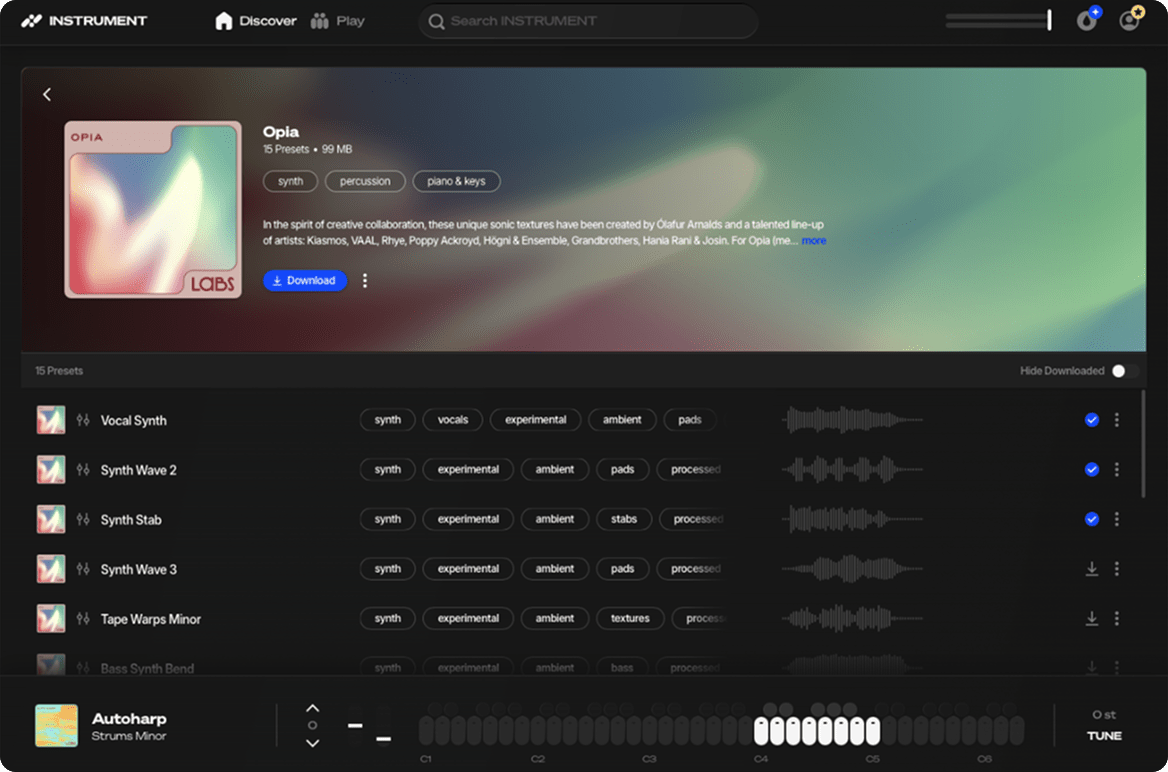The height and width of the screenshot is (772, 1168).
Task: Click the back arrow on the Opia banner
Action: 47,94
